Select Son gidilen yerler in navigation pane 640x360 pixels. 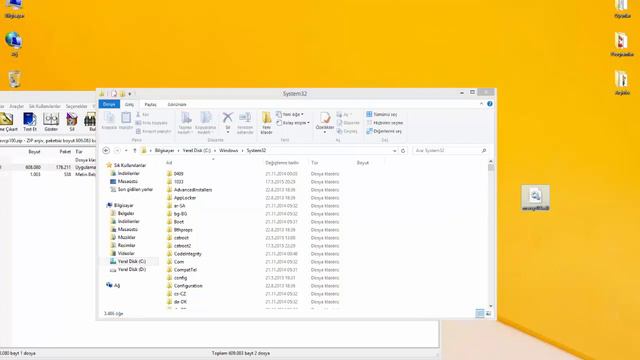tap(131, 189)
